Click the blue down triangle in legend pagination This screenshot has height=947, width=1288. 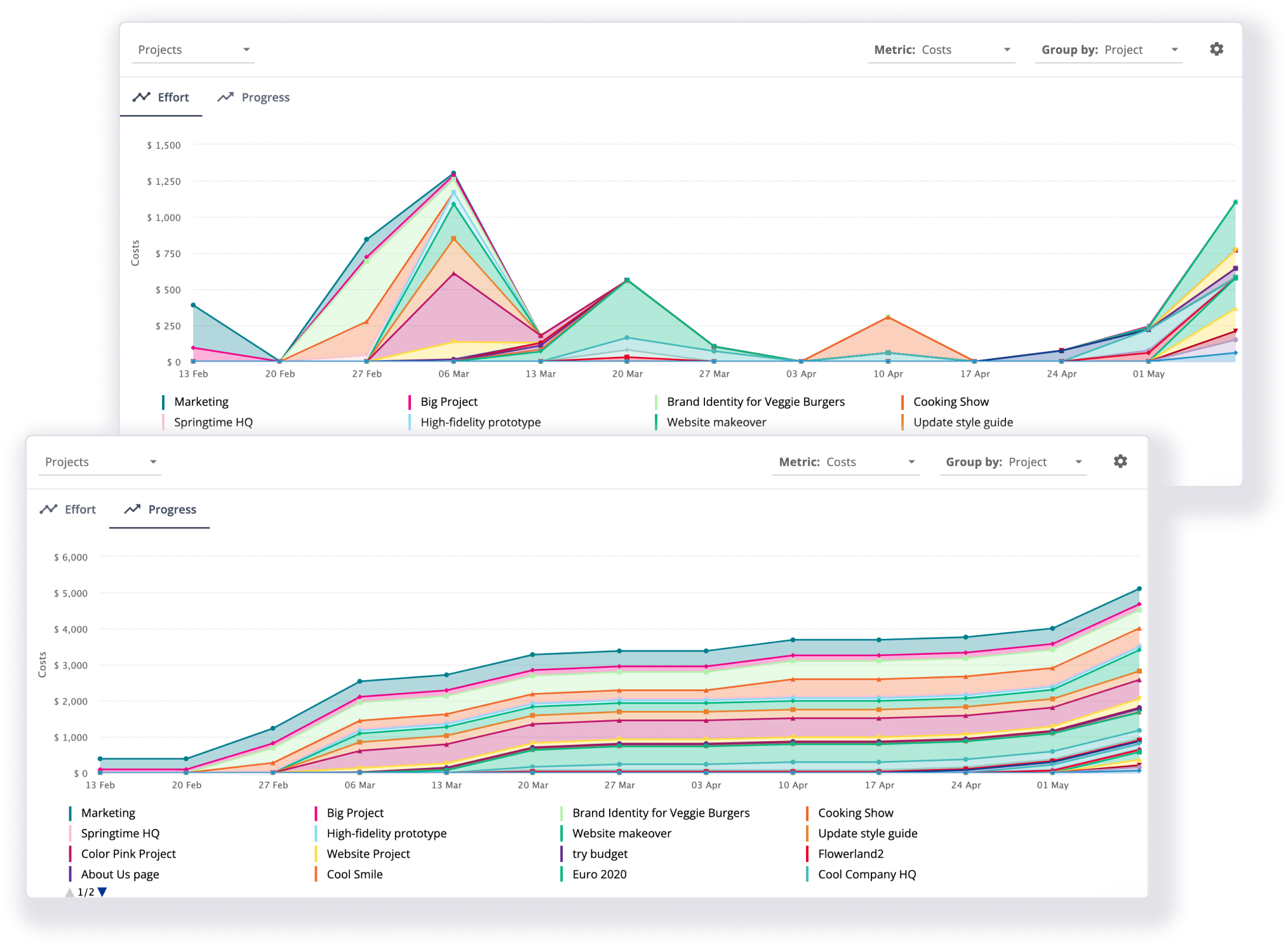[x=102, y=891]
